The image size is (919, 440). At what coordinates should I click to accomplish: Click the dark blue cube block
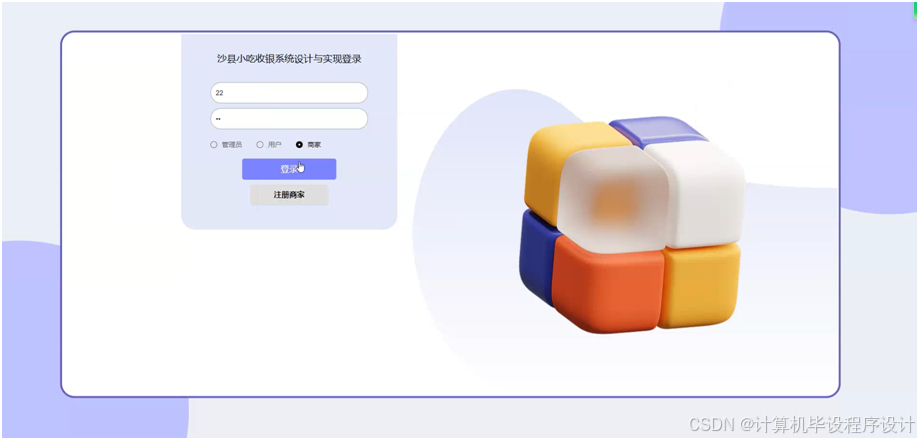tap(535, 254)
